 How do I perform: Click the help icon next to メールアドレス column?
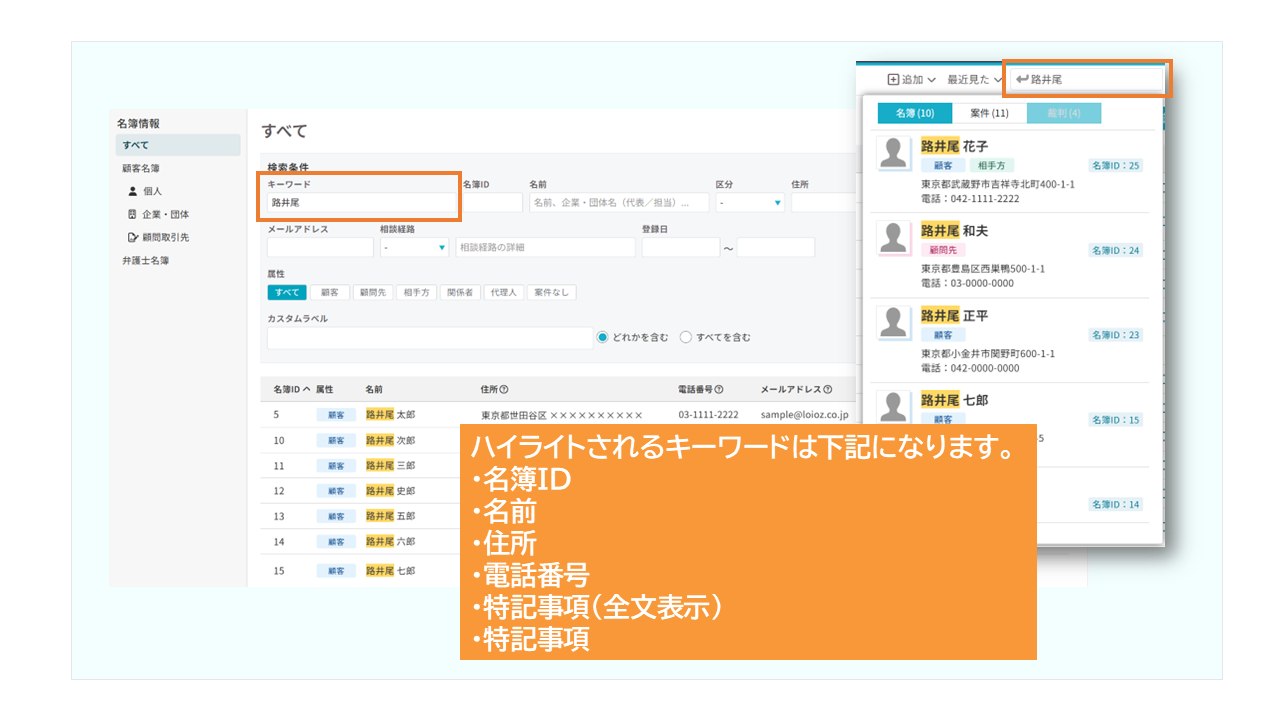(826, 389)
